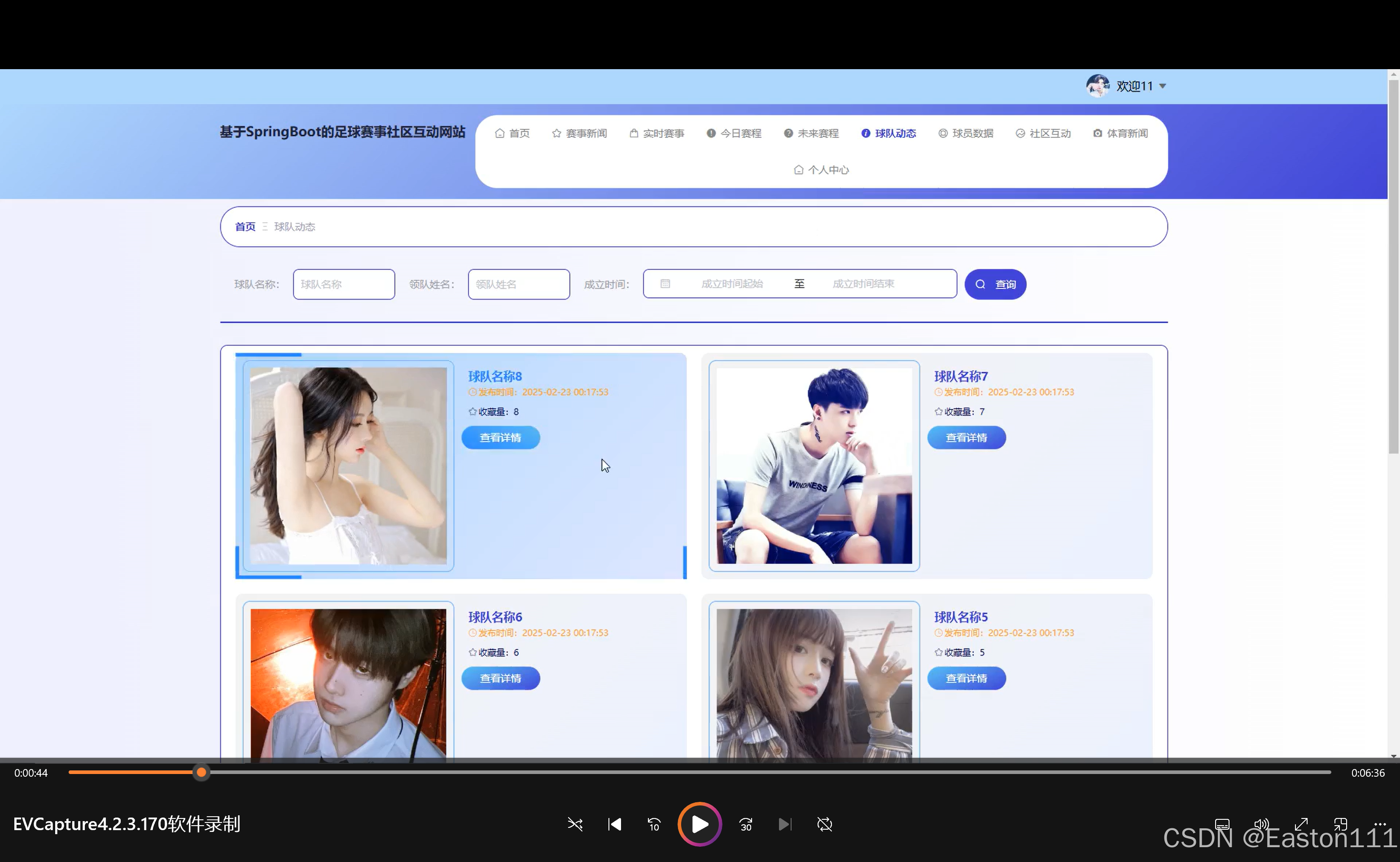Open the 球员数据 nav menu item
Image resolution: width=1400 pixels, height=862 pixels.
click(x=966, y=133)
